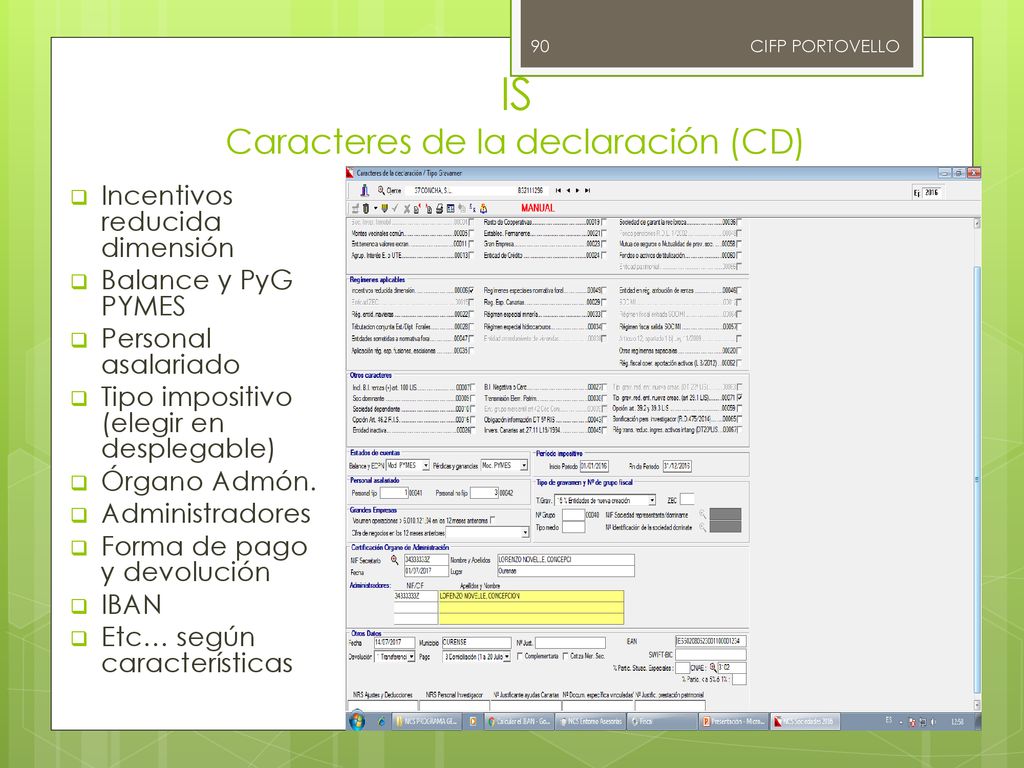Click the first grayed toolbar icon
Image resolution: width=1024 pixels, height=768 pixels.
355,208
